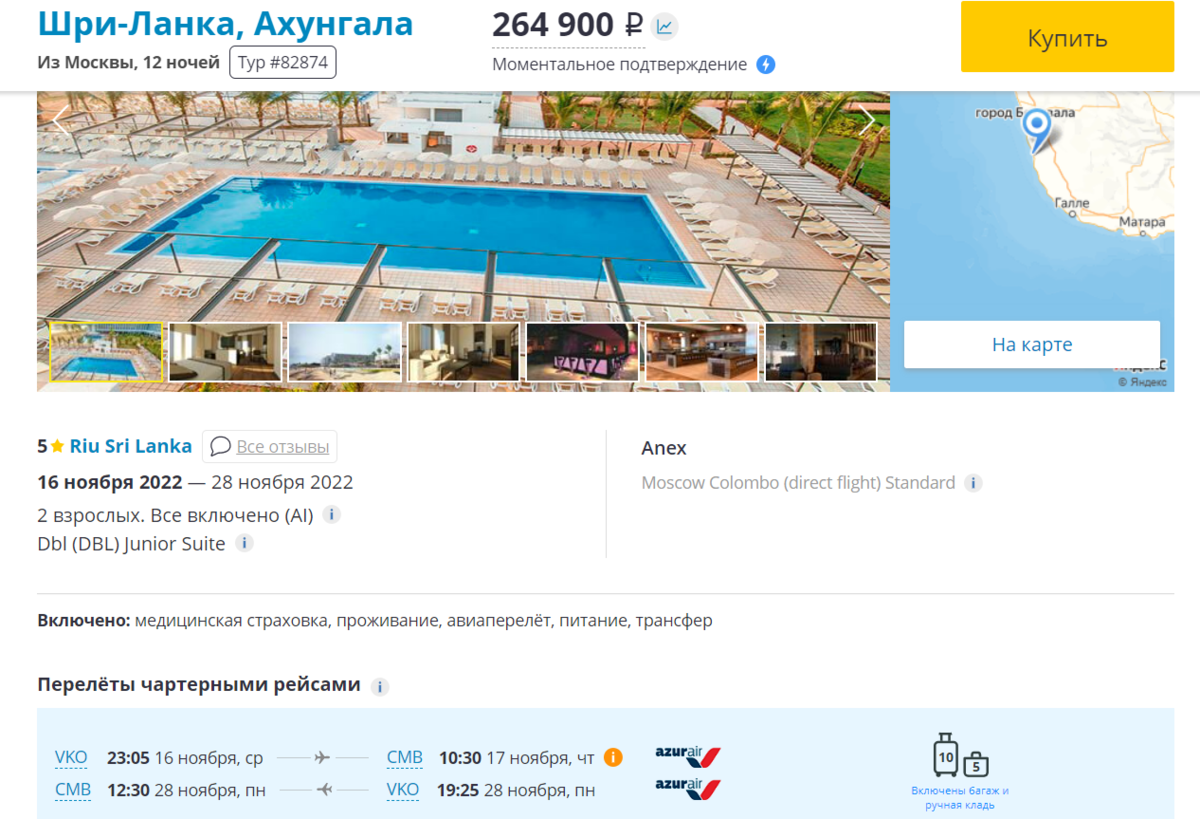1200x819 pixels.
Task: Click the info icon next to Moscow Colombo Standard
Action: click(973, 483)
